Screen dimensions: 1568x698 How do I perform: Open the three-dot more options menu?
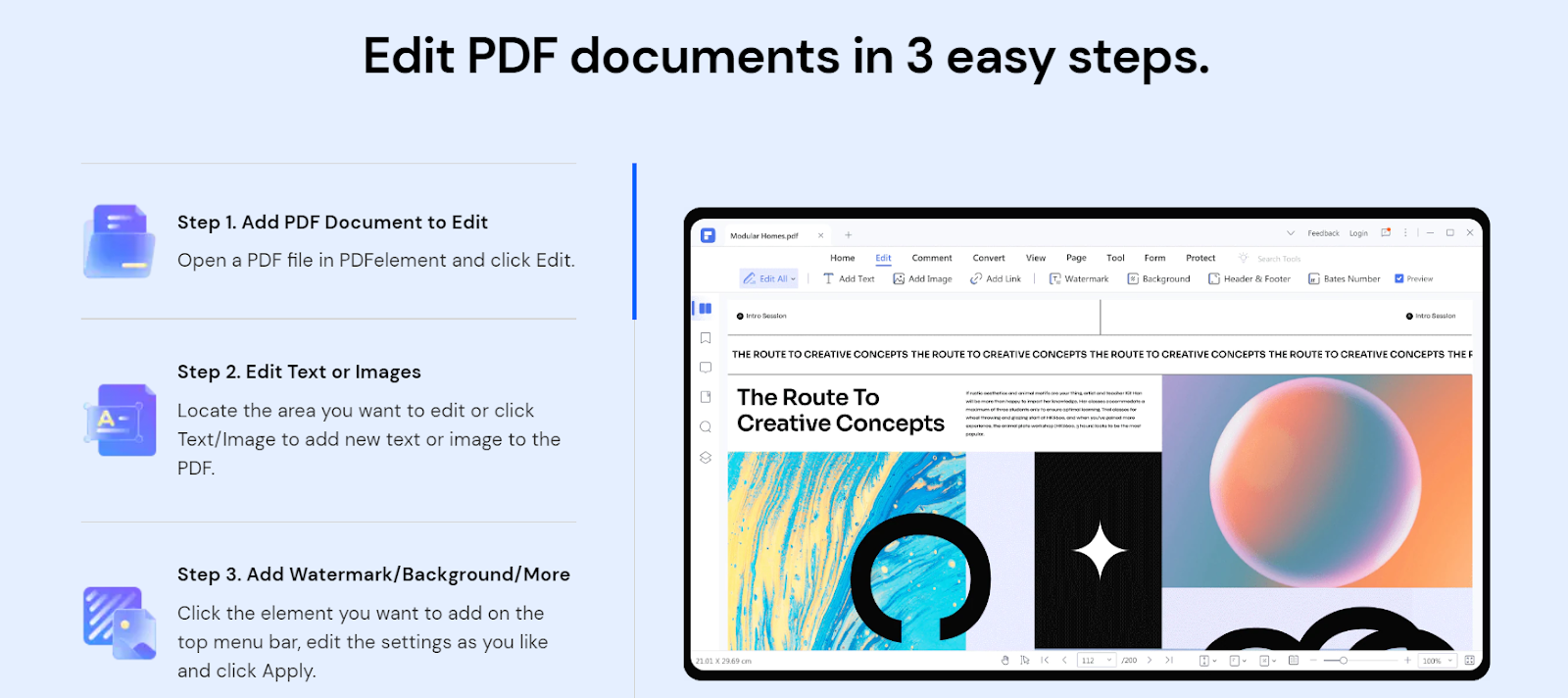(1405, 233)
